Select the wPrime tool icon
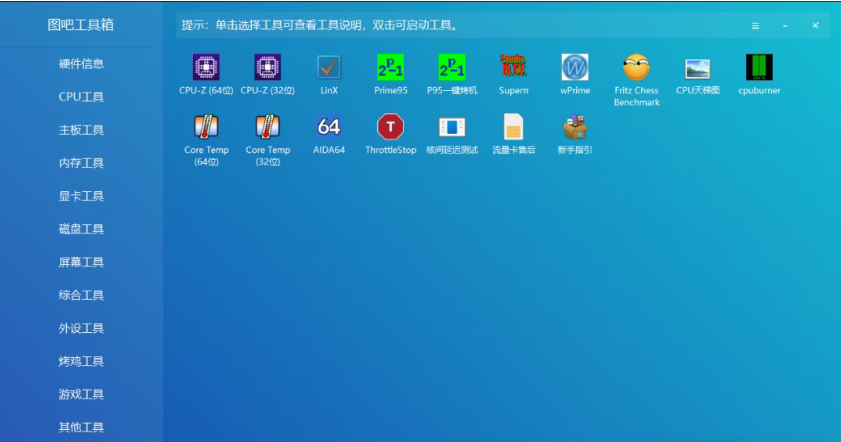This screenshot has width=841, height=442. (x=575, y=68)
